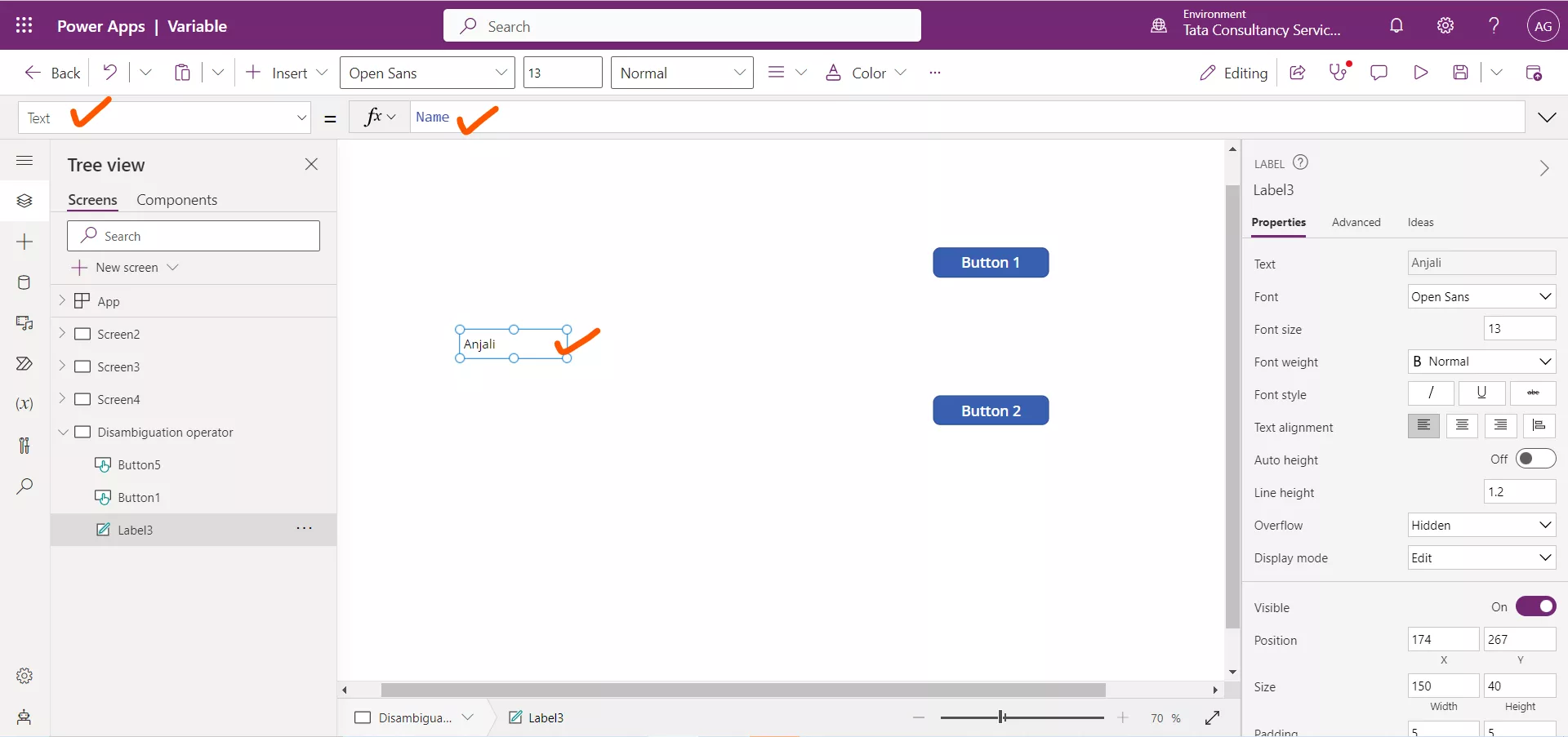The height and width of the screenshot is (737, 1568).
Task: Click the Share icon in toolbar
Action: pos(1298,73)
